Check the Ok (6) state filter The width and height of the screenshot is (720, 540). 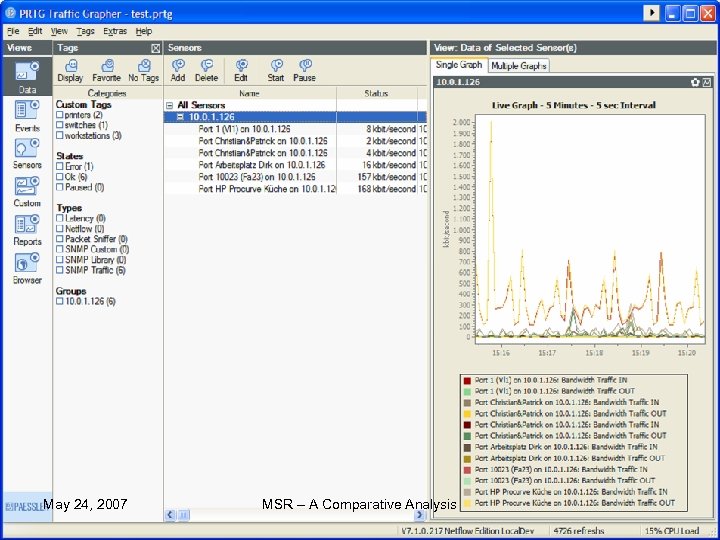(x=60, y=176)
